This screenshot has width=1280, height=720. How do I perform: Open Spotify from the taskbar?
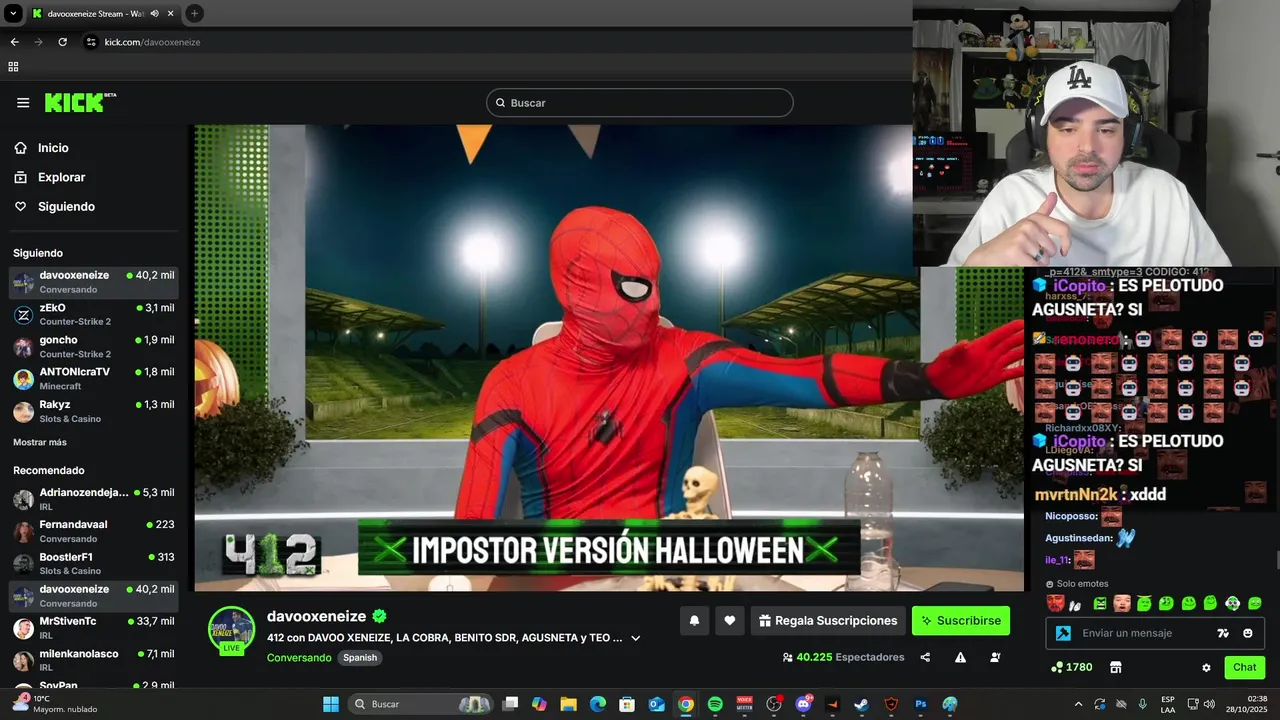tap(715, 704)
